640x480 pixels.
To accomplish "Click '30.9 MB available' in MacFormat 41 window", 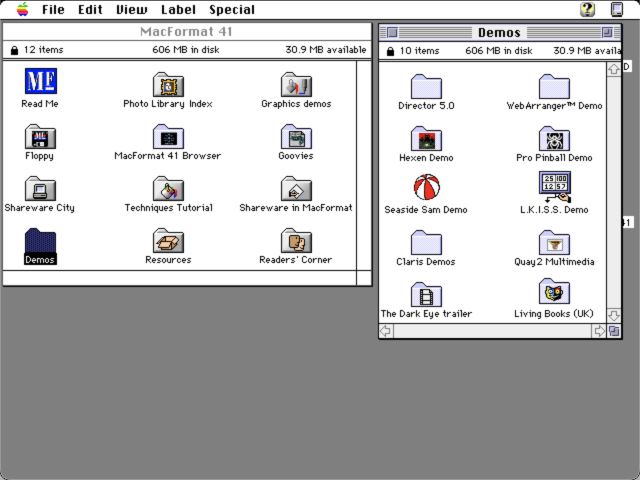I will click(x=326, y=50).
